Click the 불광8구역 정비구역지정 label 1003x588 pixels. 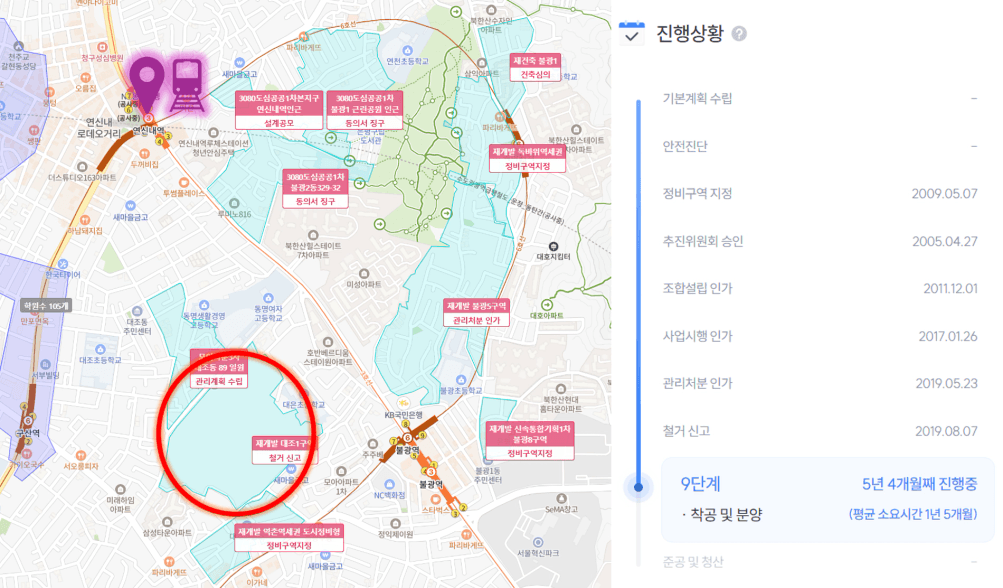530,440
